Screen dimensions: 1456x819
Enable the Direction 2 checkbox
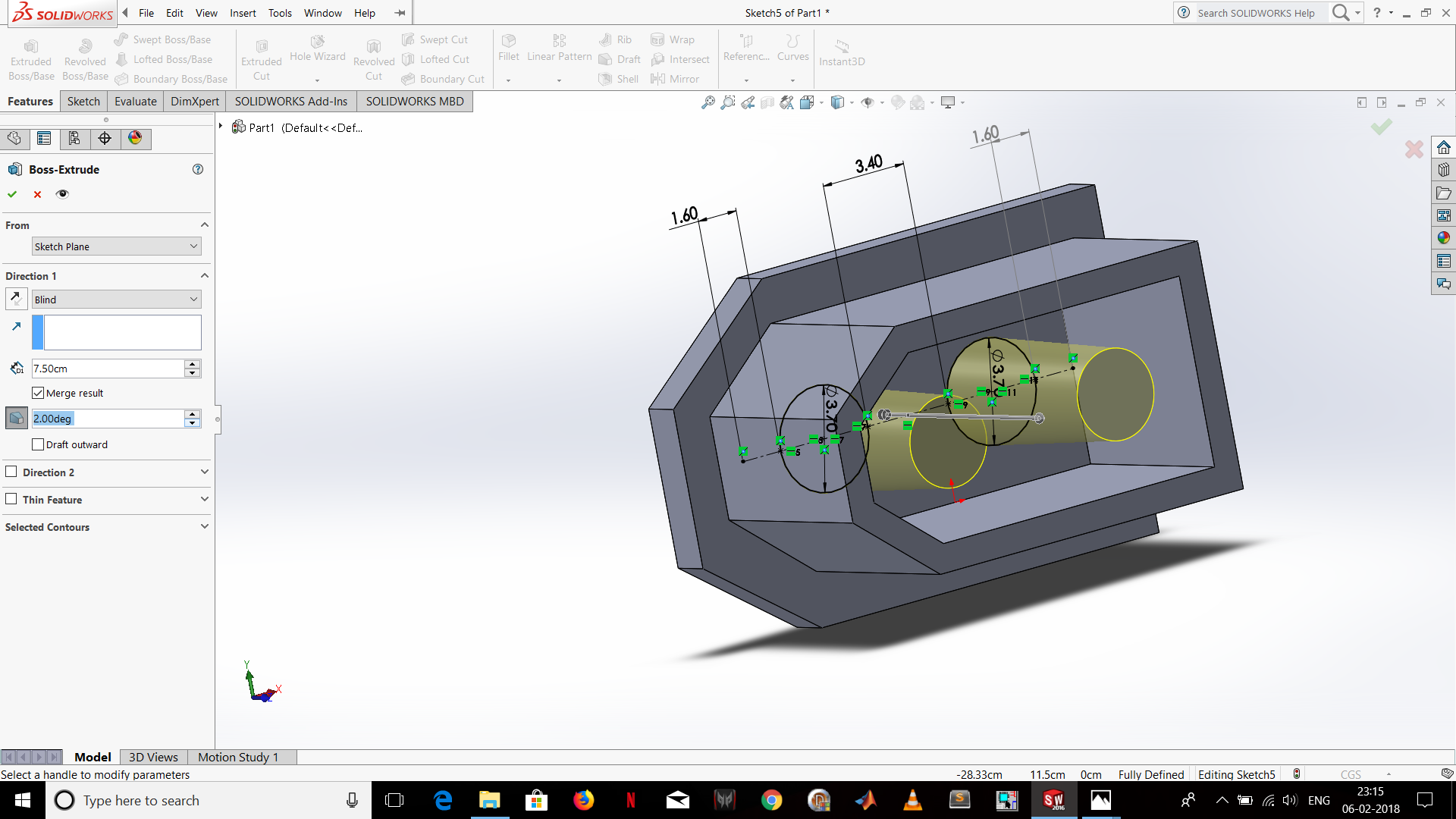(x=11, y=471)
